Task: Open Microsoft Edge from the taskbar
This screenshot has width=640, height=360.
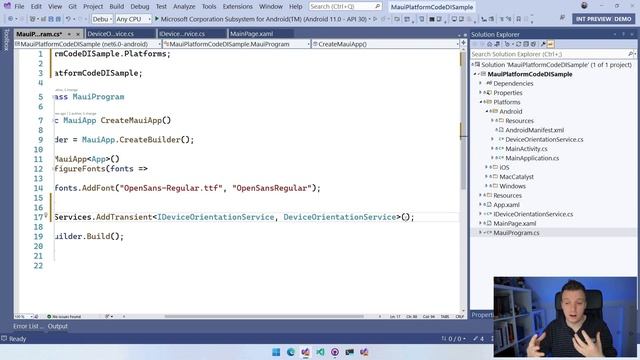Action: click(x=291, y=352)
